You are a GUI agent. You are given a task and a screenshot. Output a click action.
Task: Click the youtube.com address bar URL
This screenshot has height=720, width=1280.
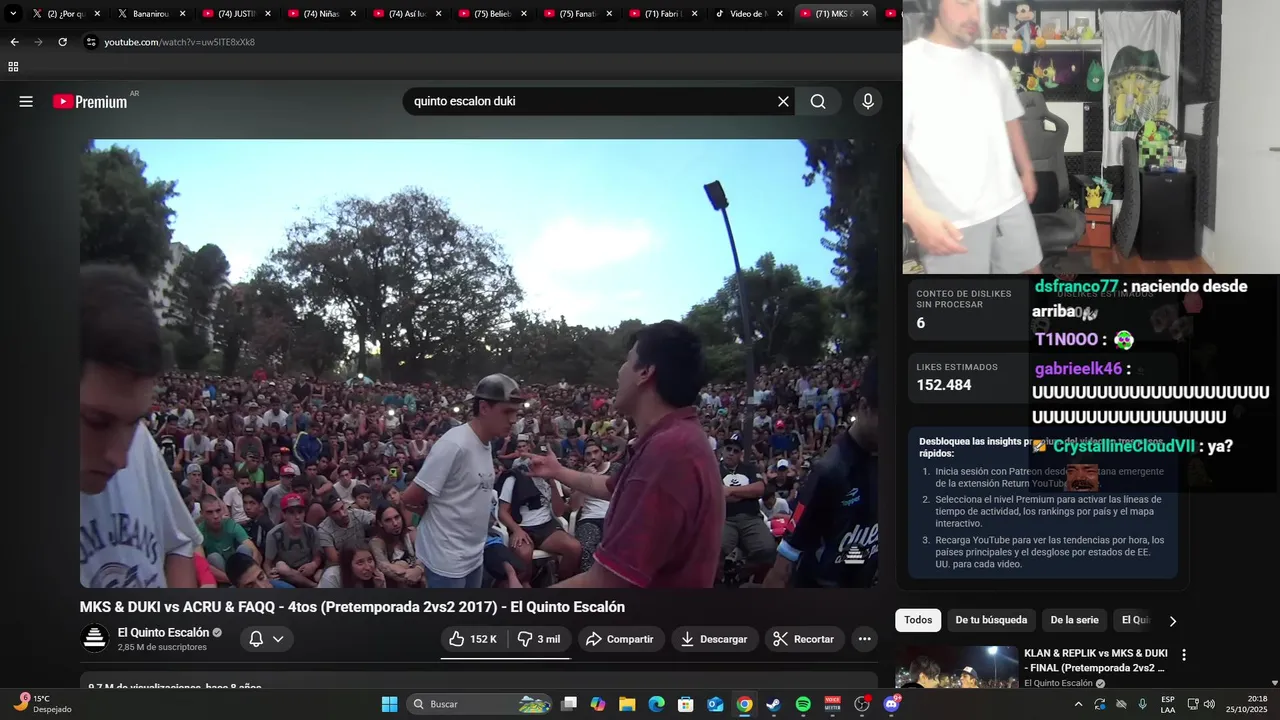179,42
